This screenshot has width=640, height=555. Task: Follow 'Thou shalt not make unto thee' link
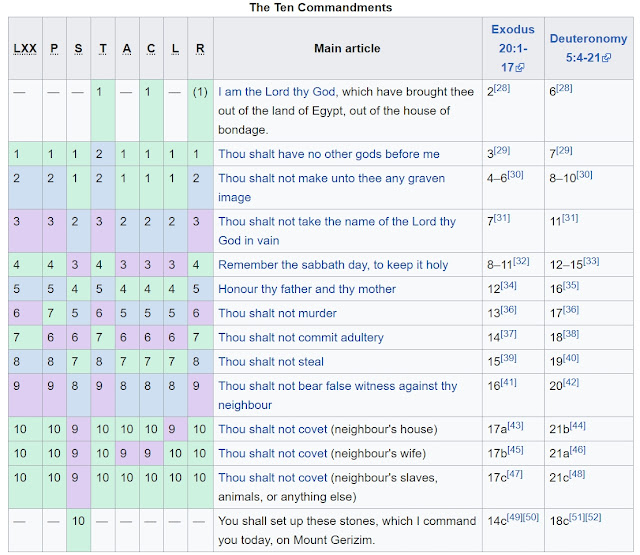[x=331, y=188]
